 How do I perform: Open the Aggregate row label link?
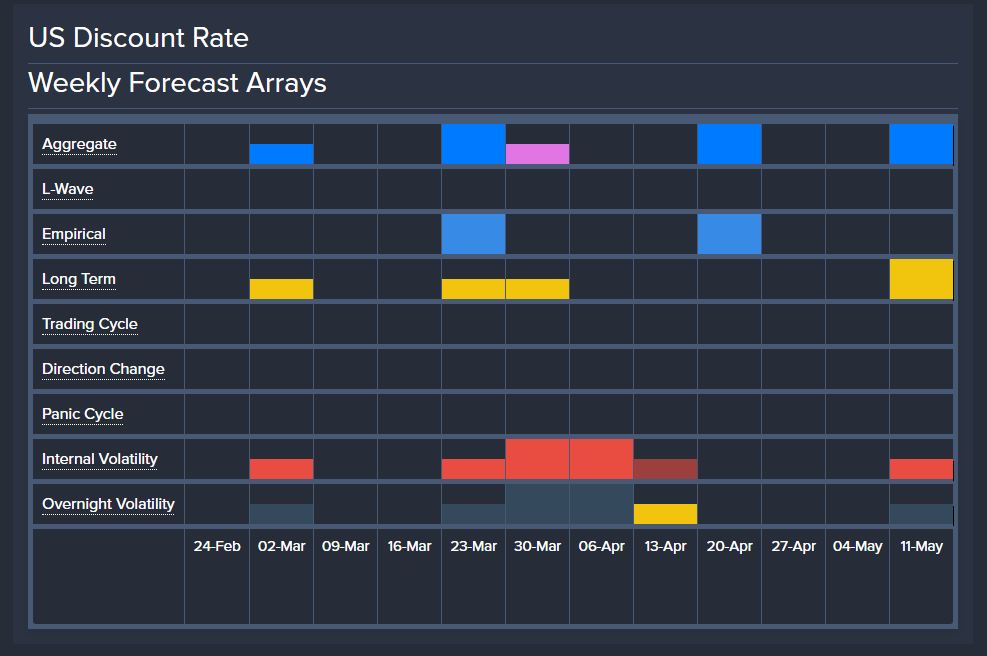[x=79, y=144]
